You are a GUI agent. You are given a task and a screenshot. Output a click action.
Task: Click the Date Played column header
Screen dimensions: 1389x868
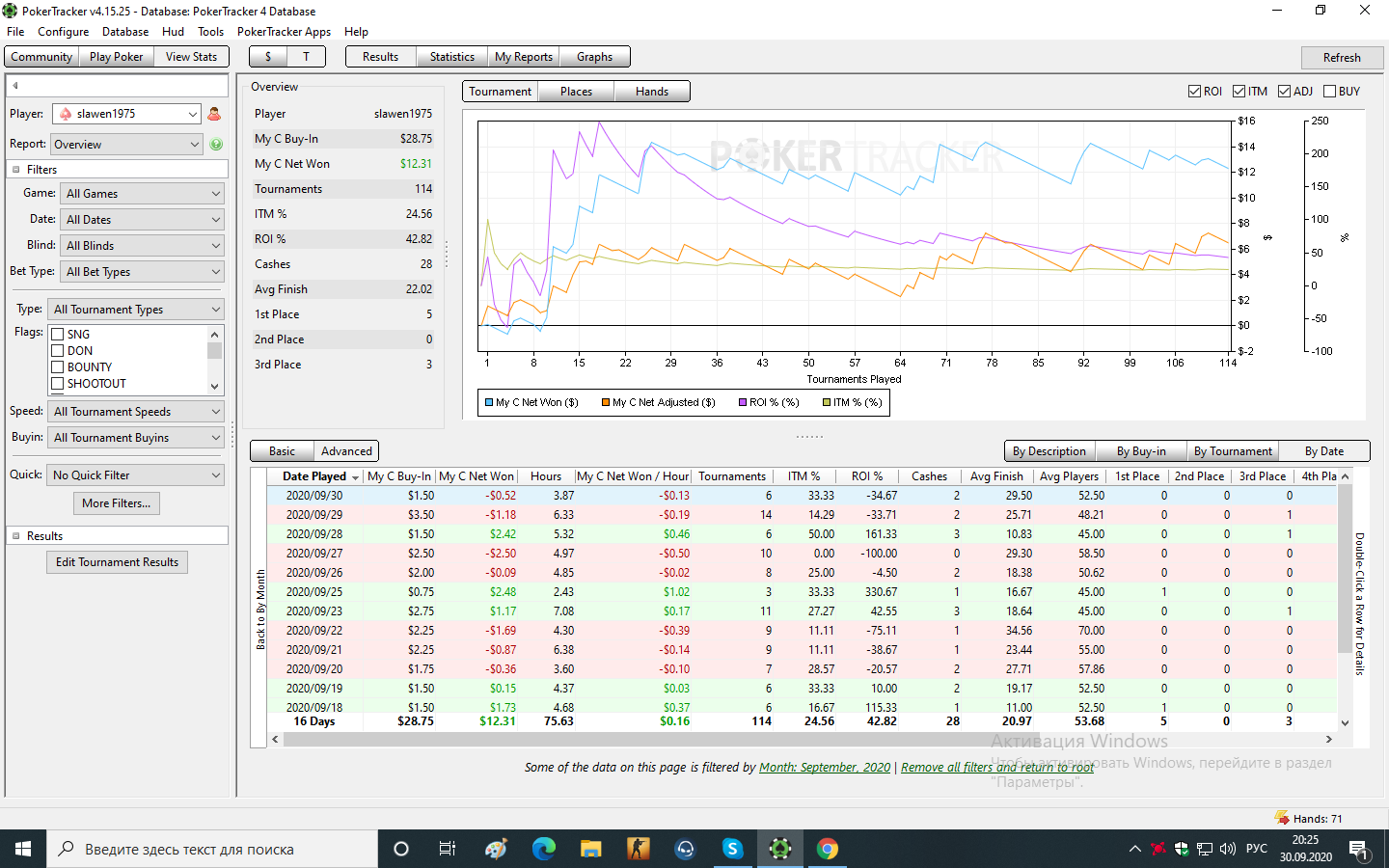pyautogui.click(x=314, y=476)
